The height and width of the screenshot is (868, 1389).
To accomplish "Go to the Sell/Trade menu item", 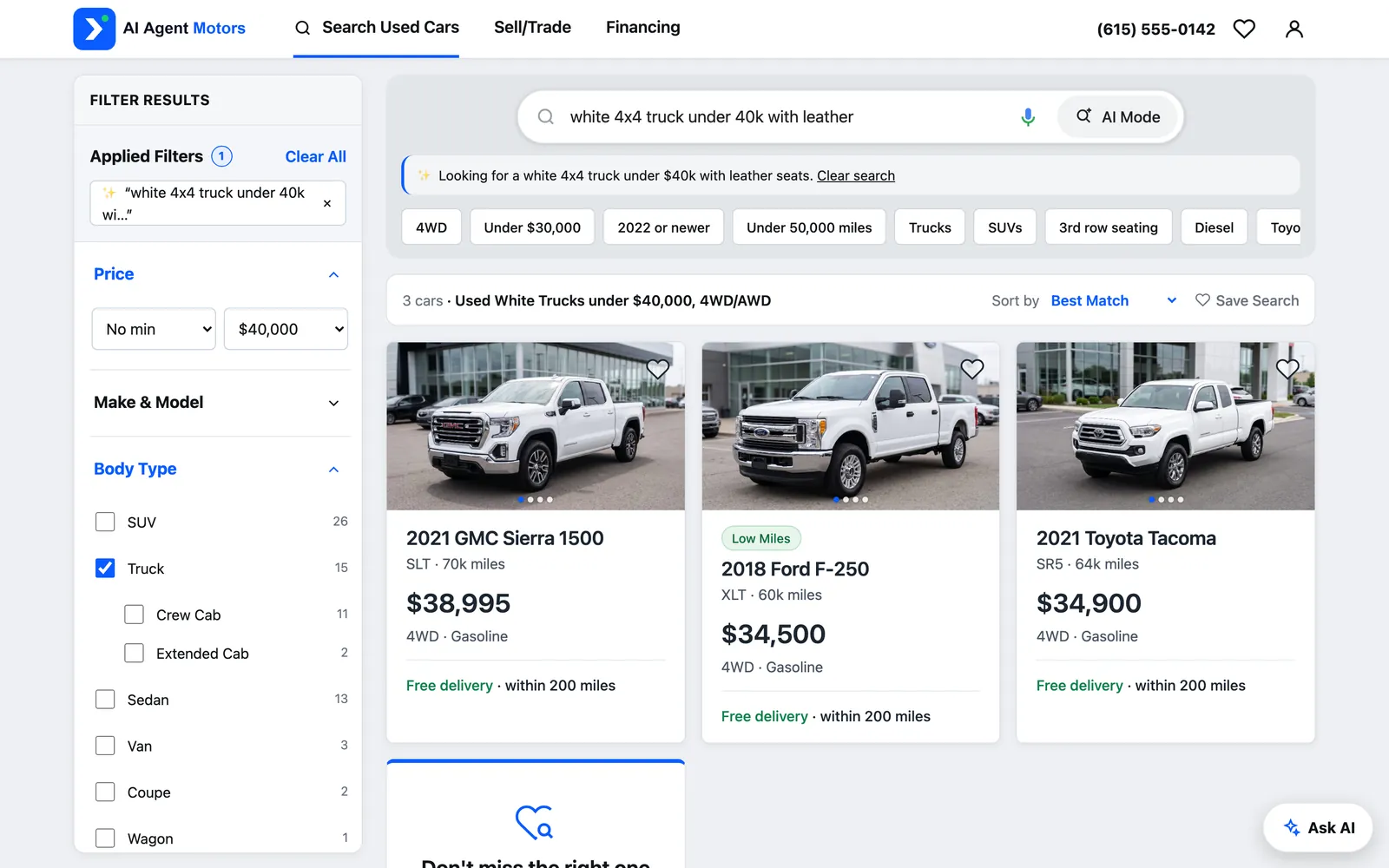I will tap(532, 28).
